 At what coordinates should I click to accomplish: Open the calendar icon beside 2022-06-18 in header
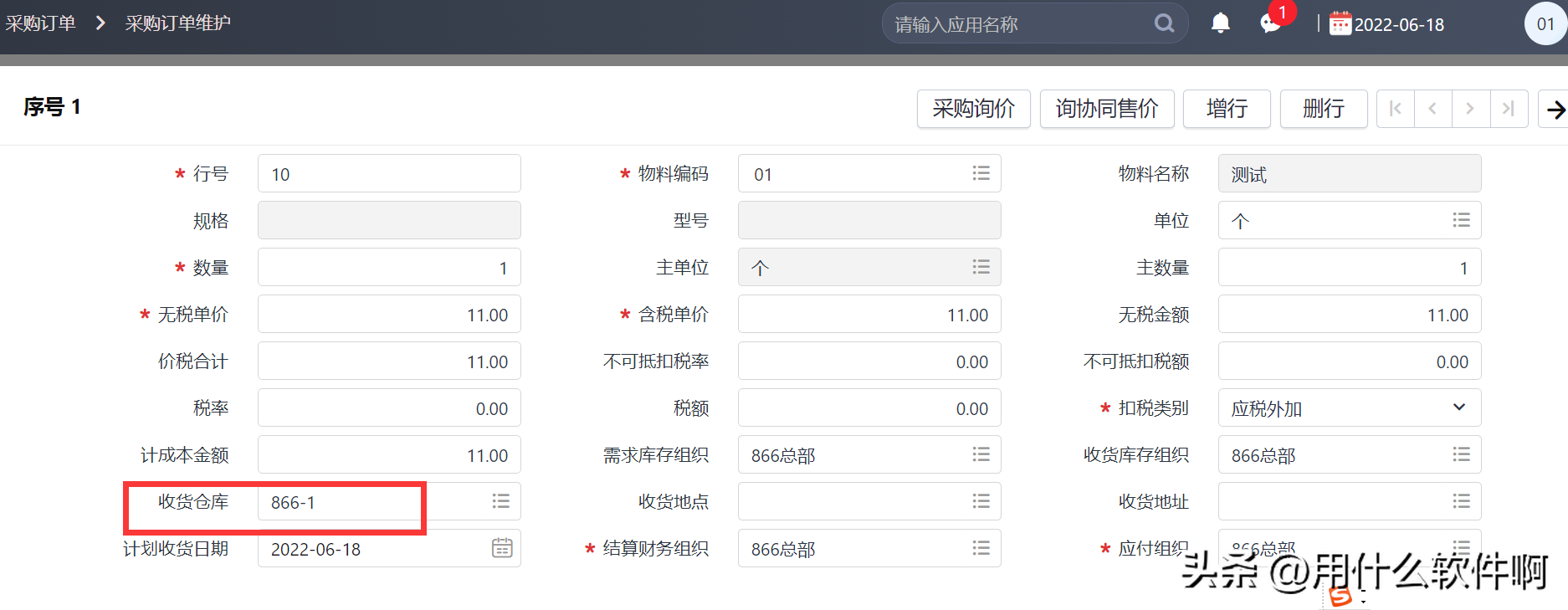(x=1340, y=23)
